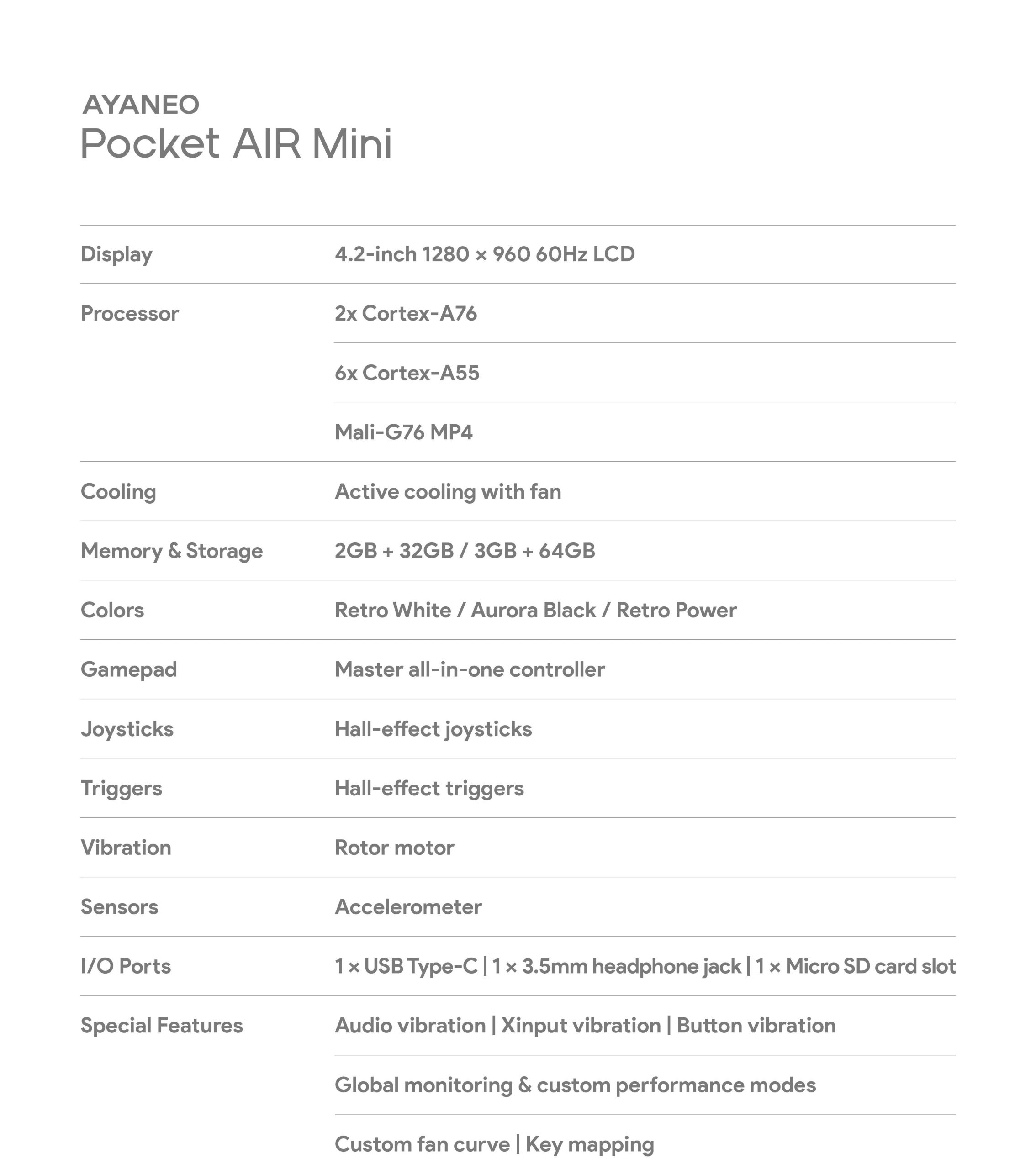Select the Rotor motor vibration value

point(394,848)
